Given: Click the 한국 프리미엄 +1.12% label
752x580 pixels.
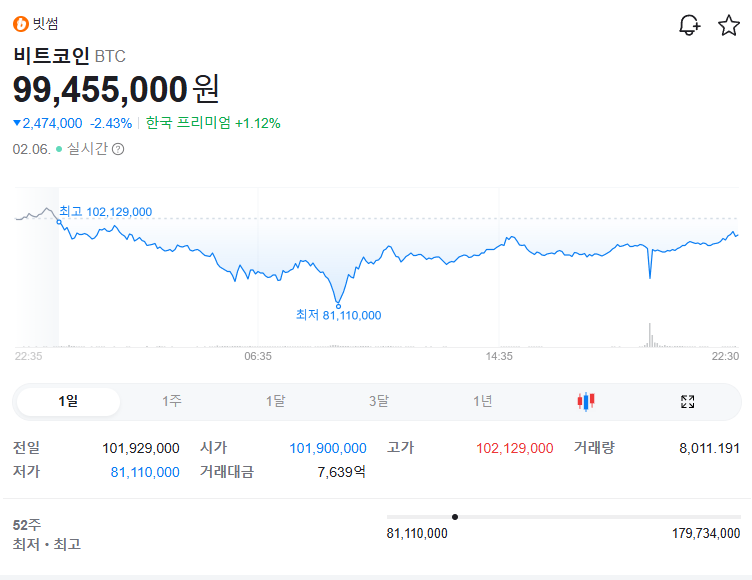Looking at the screenshot, I should 213,123.
